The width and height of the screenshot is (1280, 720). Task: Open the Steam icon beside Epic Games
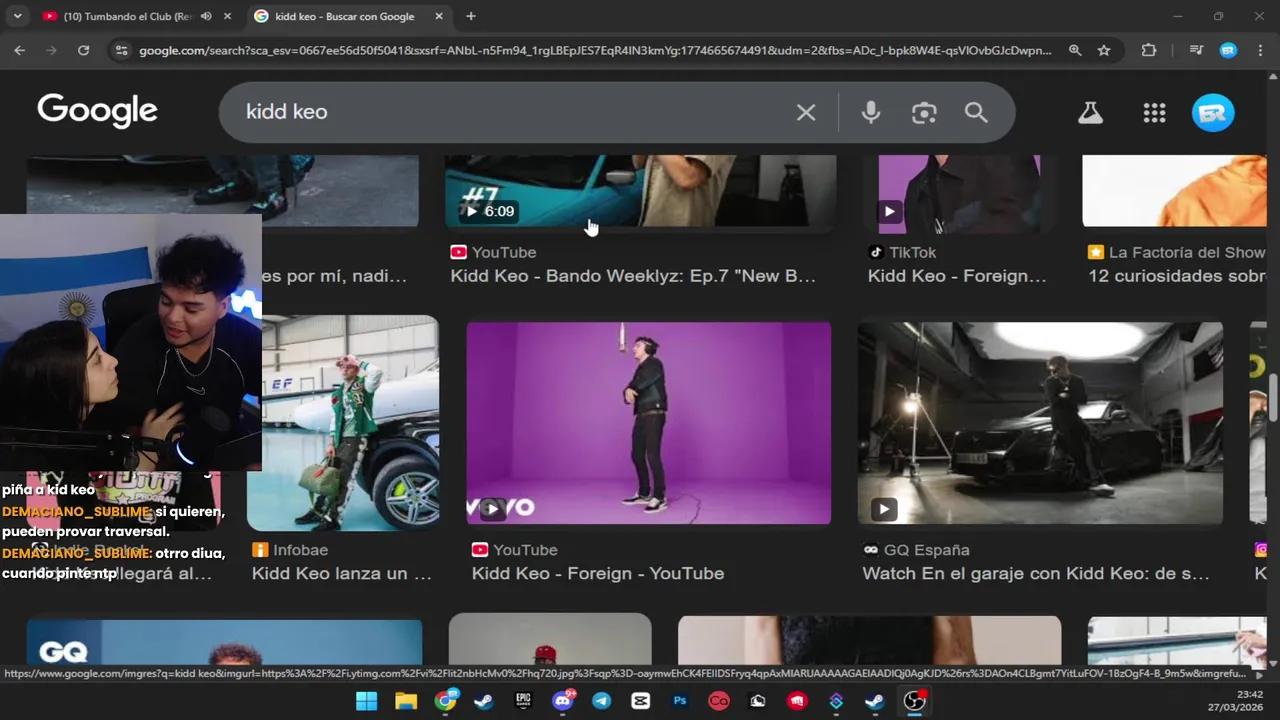(484, 701)
